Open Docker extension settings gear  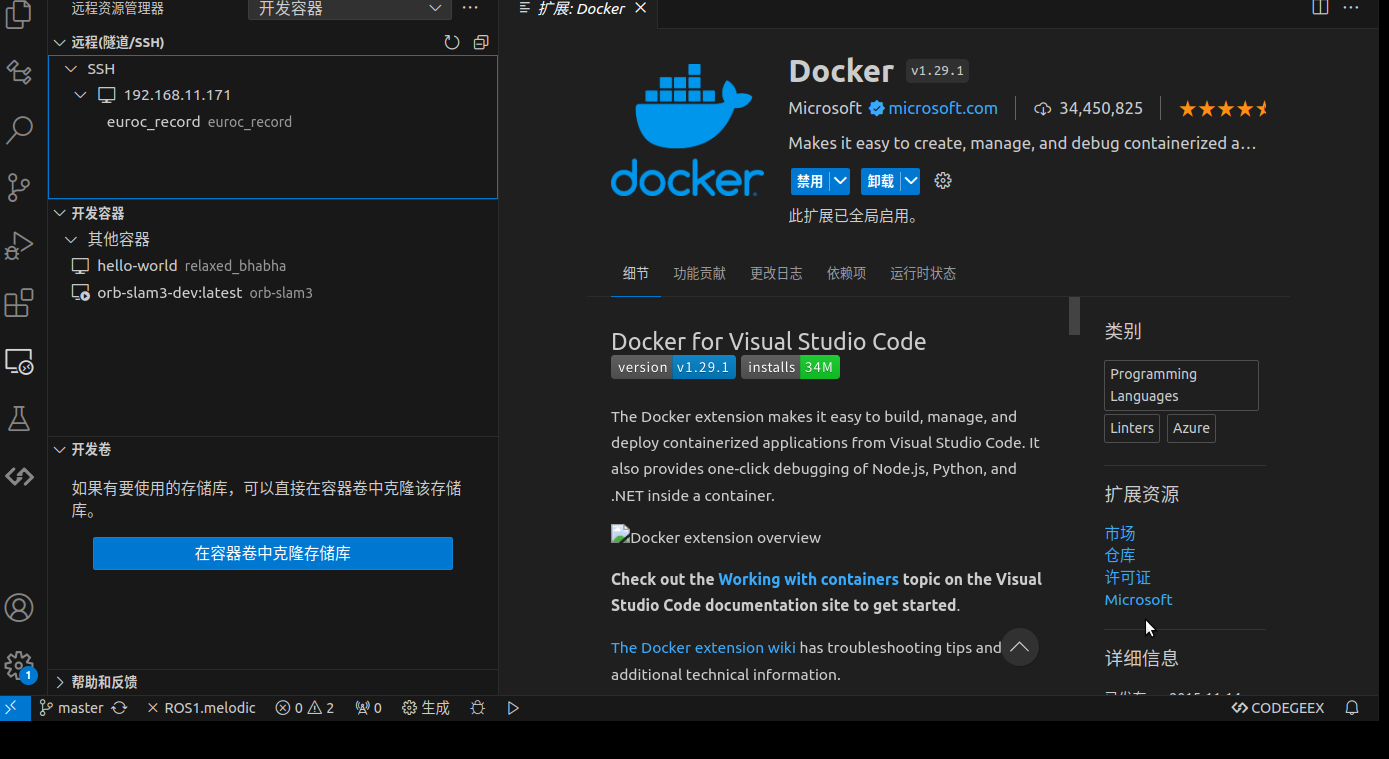(943, 181)
